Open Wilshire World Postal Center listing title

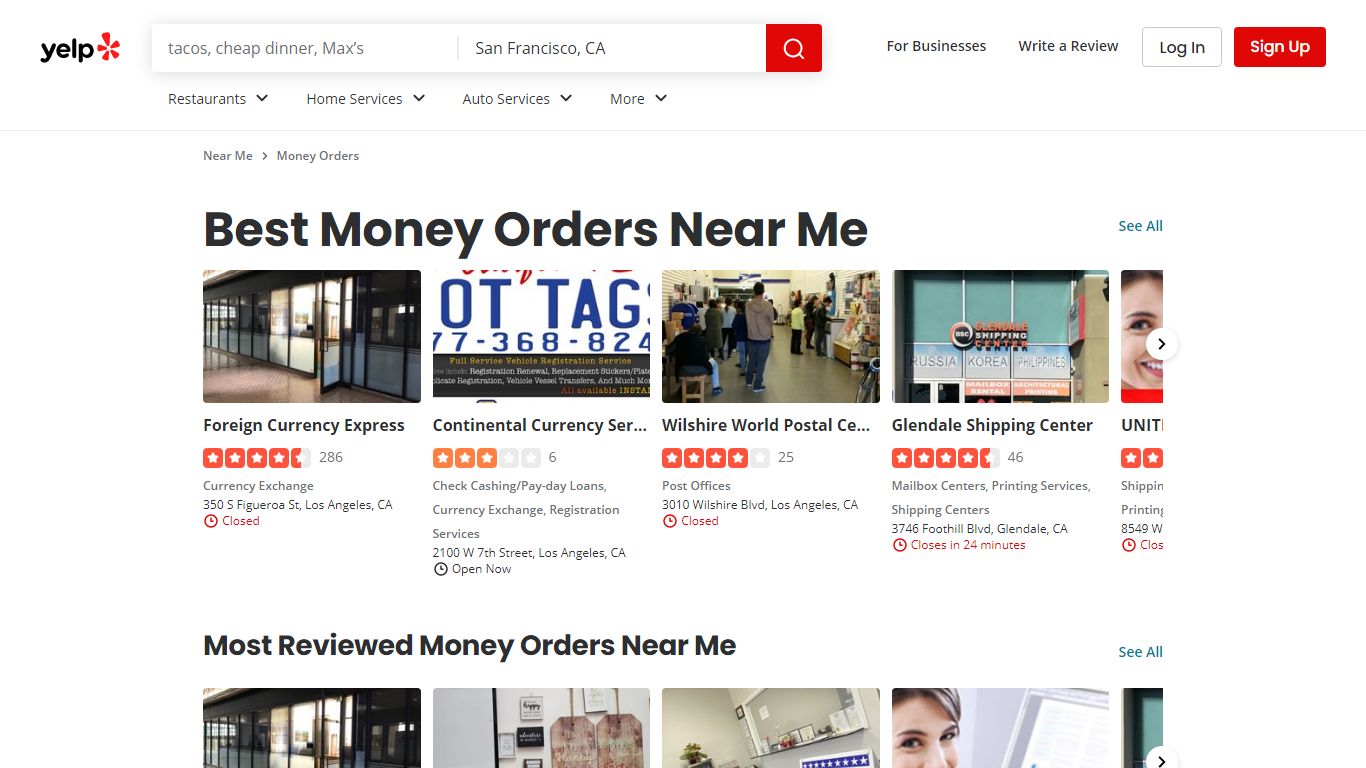tap(766, 425)
